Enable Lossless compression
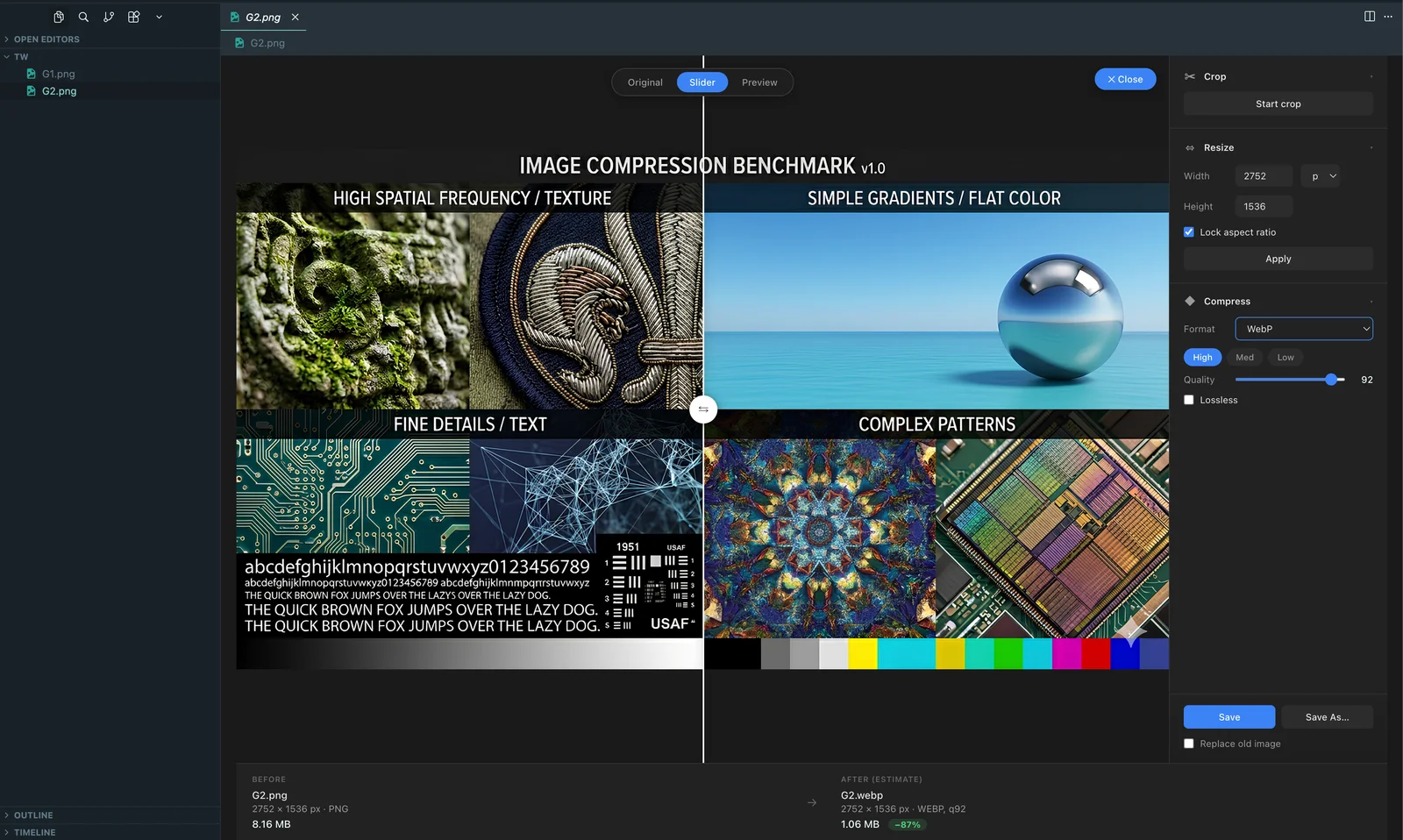The image size is (1403, 840). coord(1189,399)
